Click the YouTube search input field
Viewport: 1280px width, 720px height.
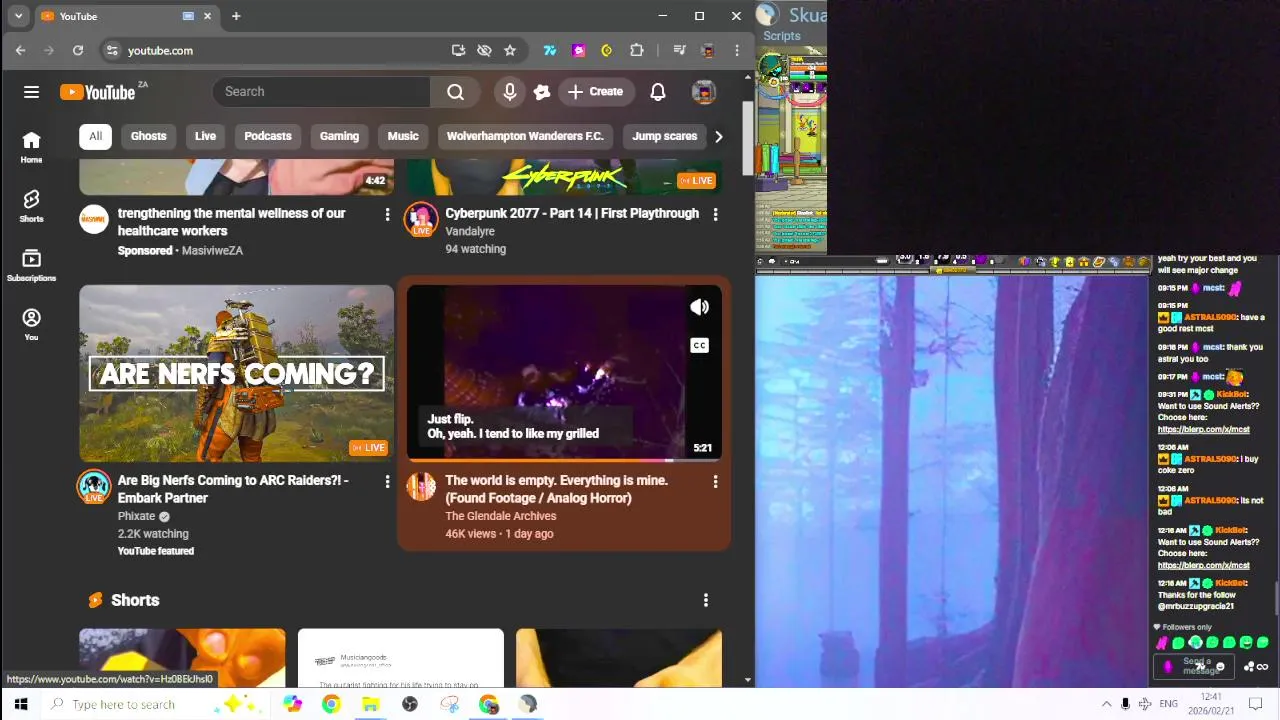click(322, 92)
